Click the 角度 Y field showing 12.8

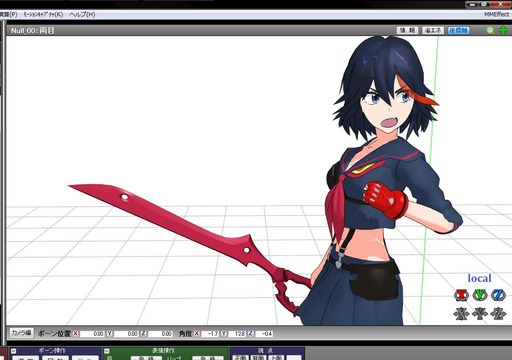[237, 333]
